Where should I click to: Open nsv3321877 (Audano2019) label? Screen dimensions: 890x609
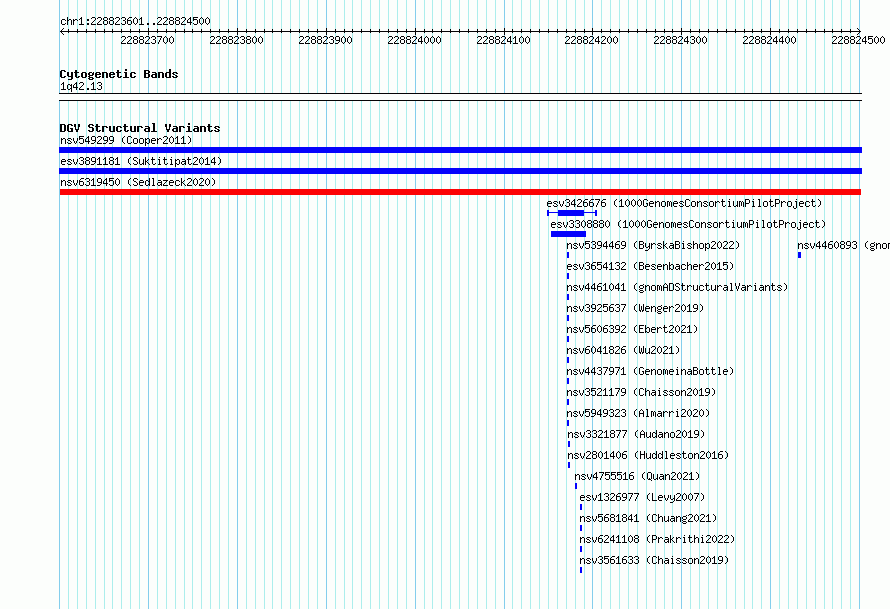coord(636,434)
